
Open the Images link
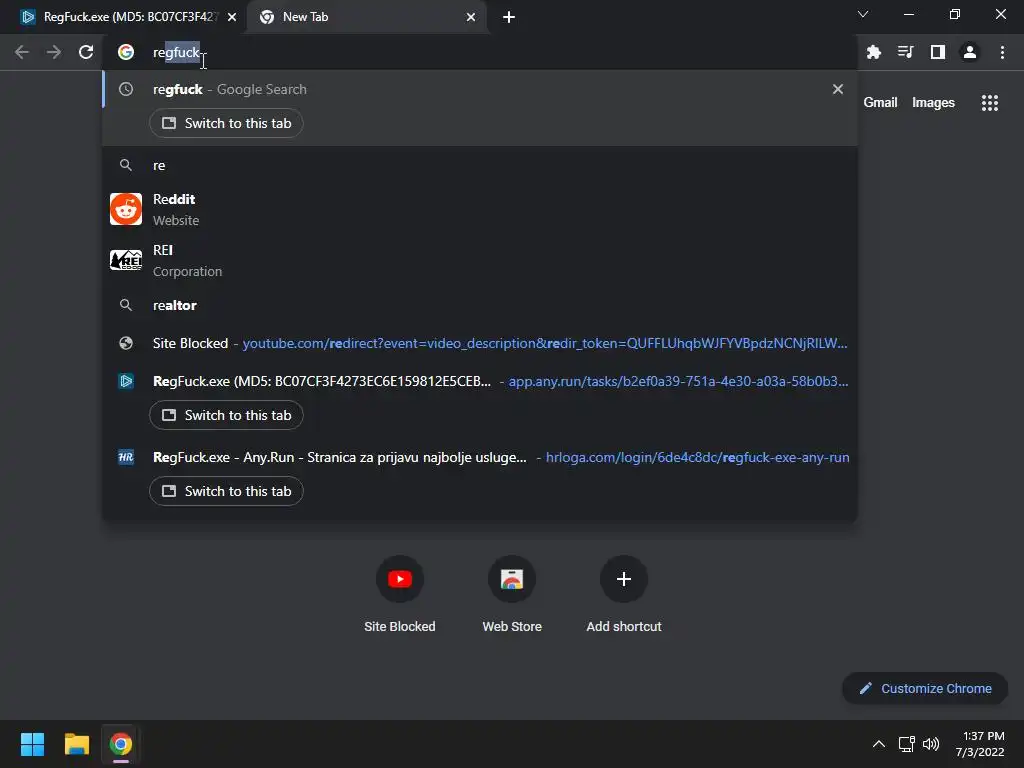point(933,103)
